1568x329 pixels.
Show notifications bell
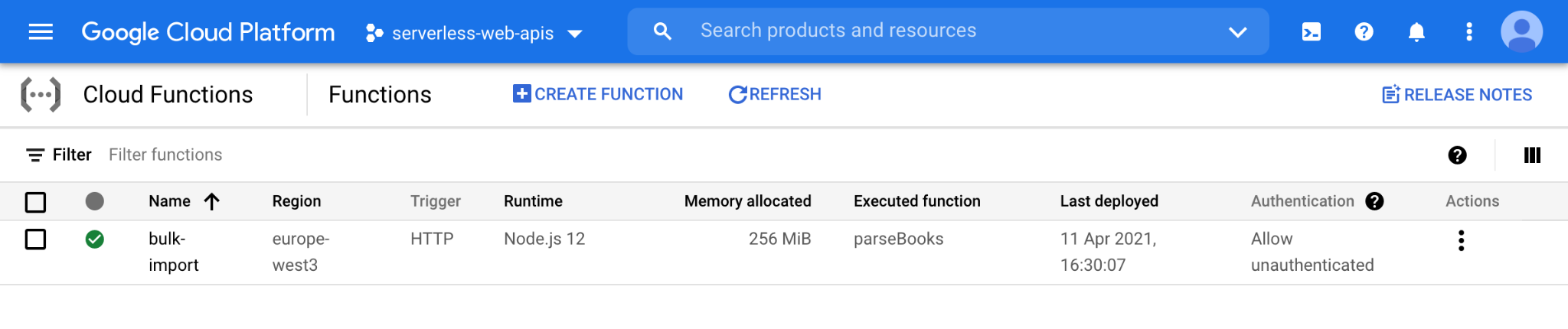click(x=1416, y=31)
